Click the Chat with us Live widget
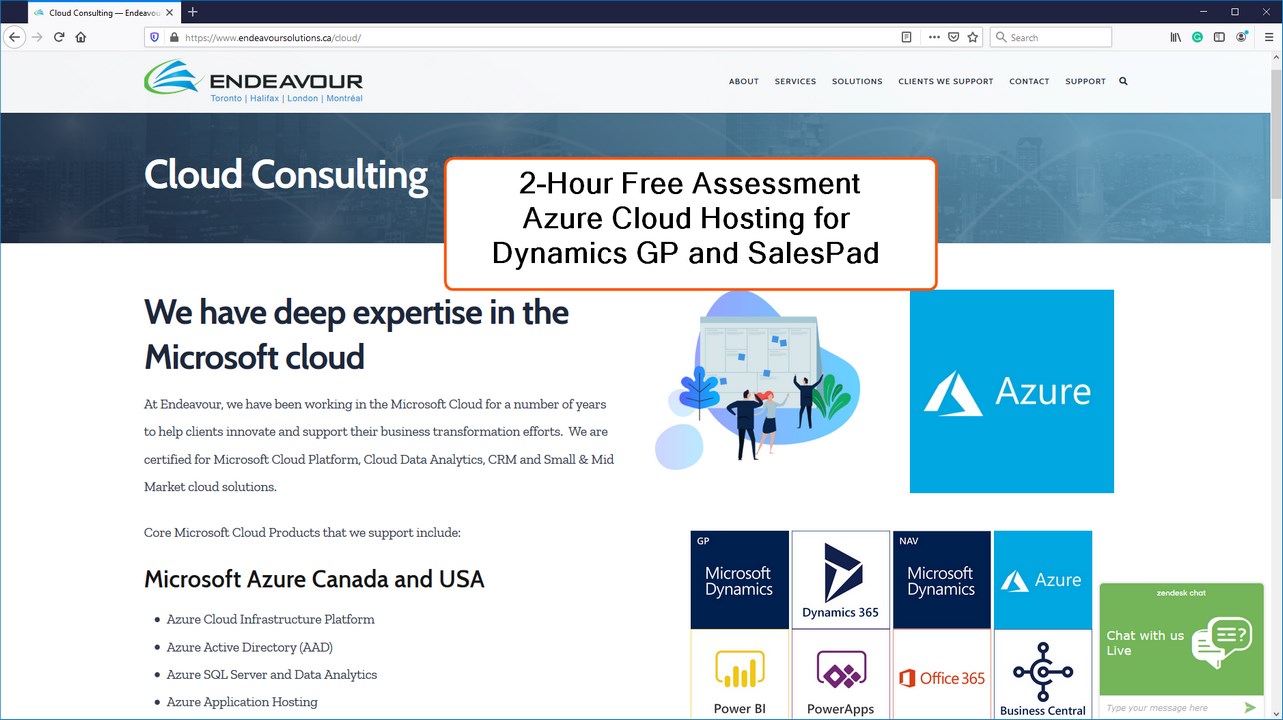Image resolution: width=1283 pixels, height=720 pixels. 1181,643
